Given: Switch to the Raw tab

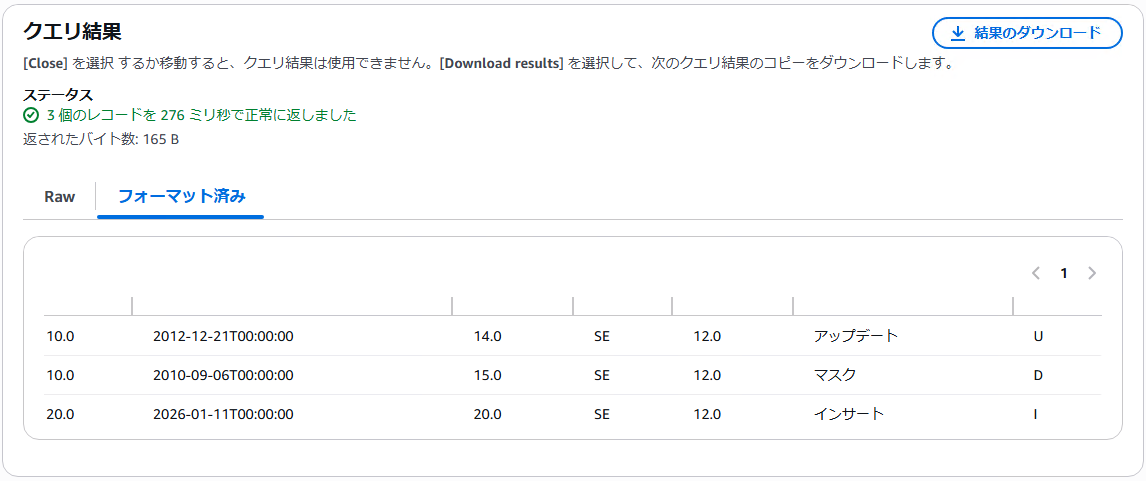Looking at the screenshot, I should 60,197.
